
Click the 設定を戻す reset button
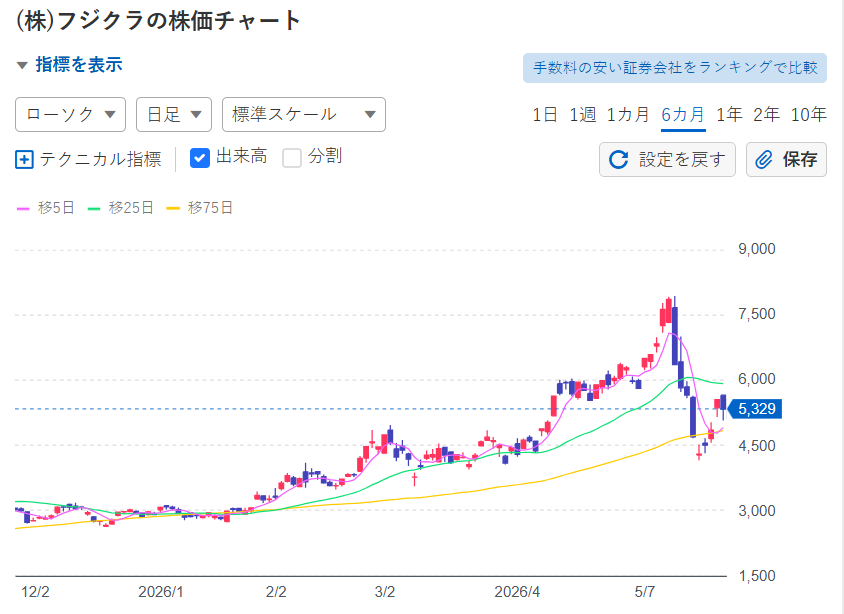(x=667, y=159)
